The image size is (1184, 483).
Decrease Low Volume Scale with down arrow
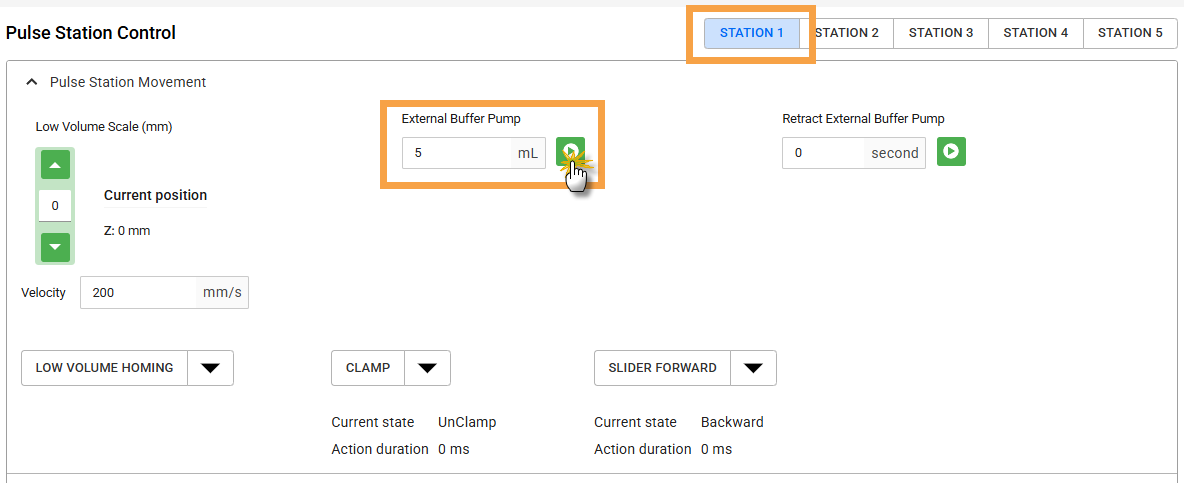coord(55,246)
